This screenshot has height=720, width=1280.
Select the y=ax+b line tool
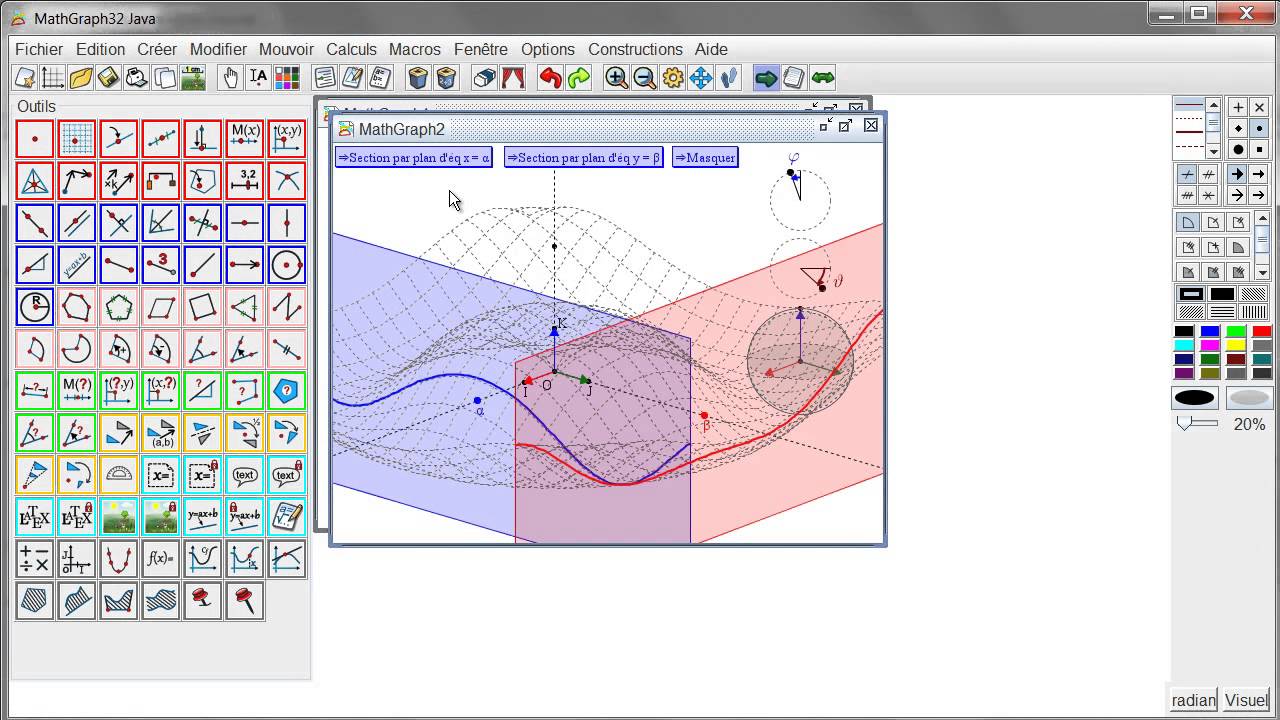77,265
